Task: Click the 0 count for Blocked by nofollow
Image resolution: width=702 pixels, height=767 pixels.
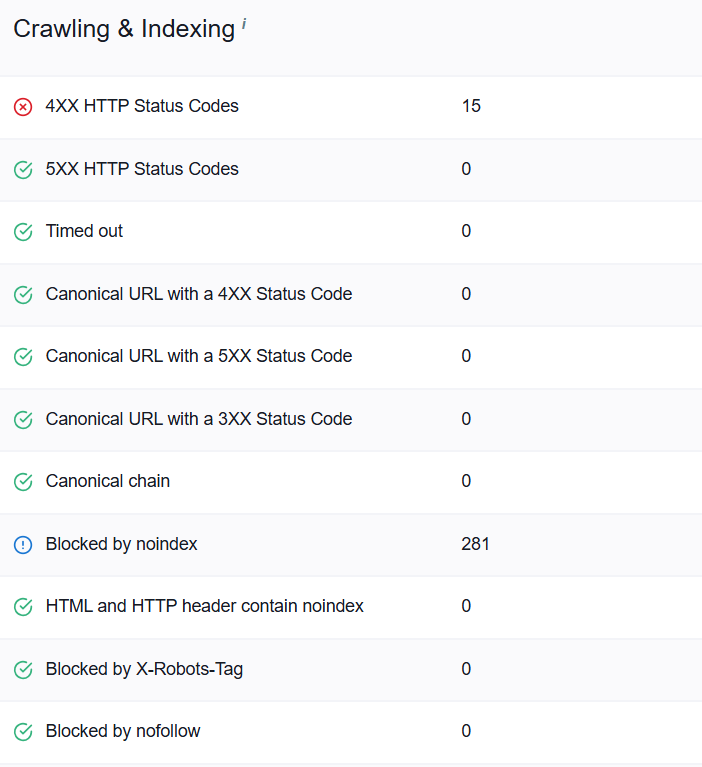Action: pos(466,731)
